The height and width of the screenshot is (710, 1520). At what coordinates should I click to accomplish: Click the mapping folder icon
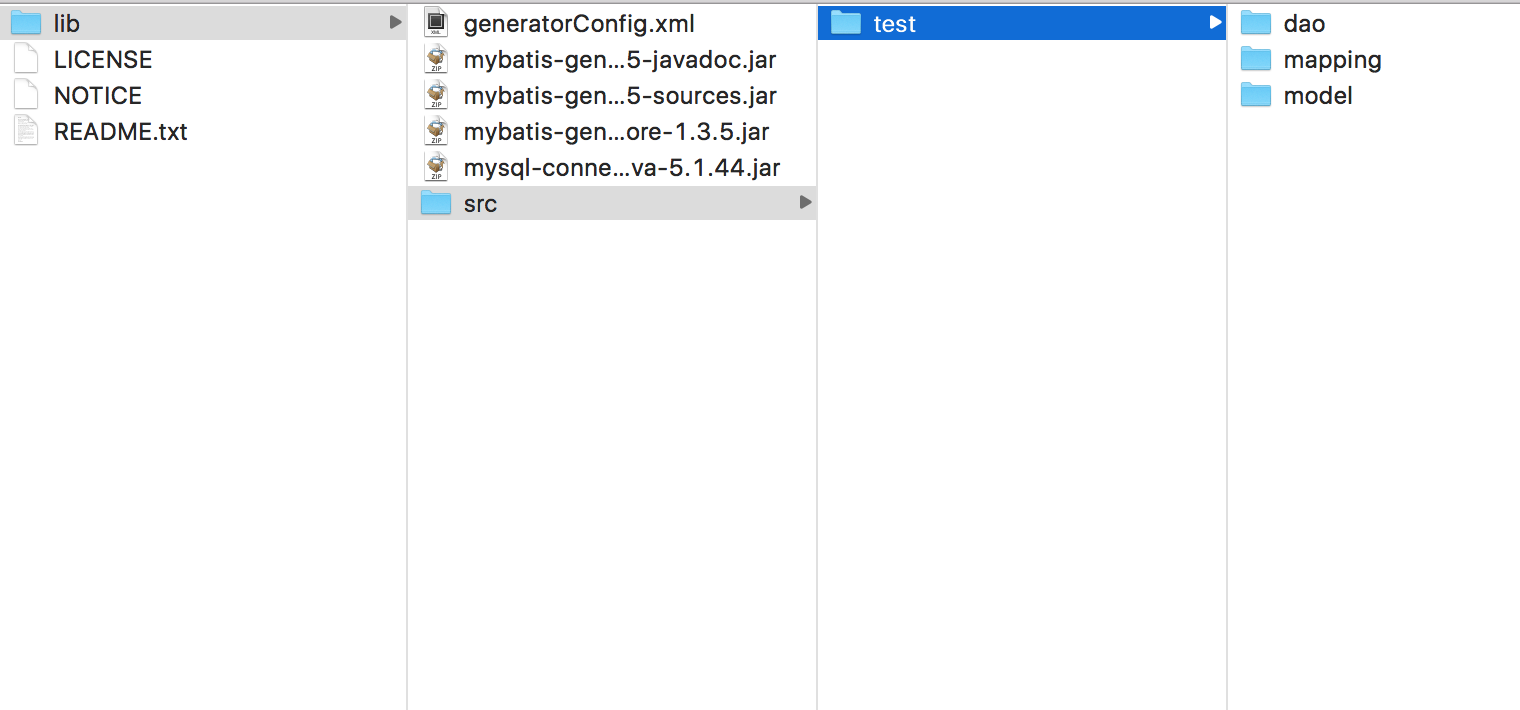(1256, 59)
